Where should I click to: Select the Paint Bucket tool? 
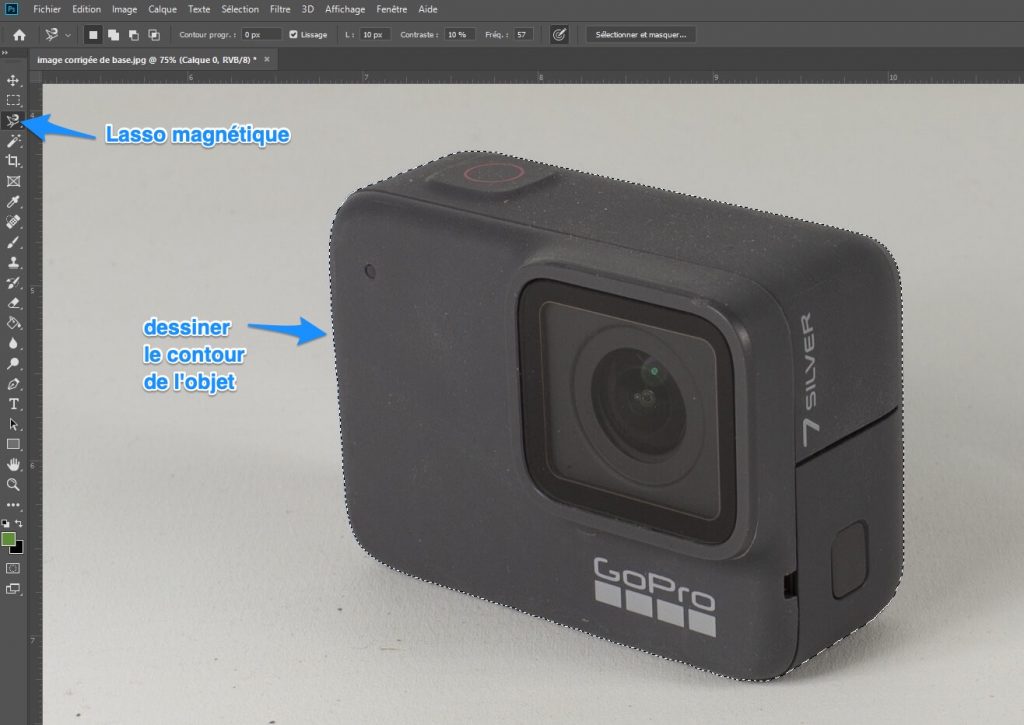13,323
